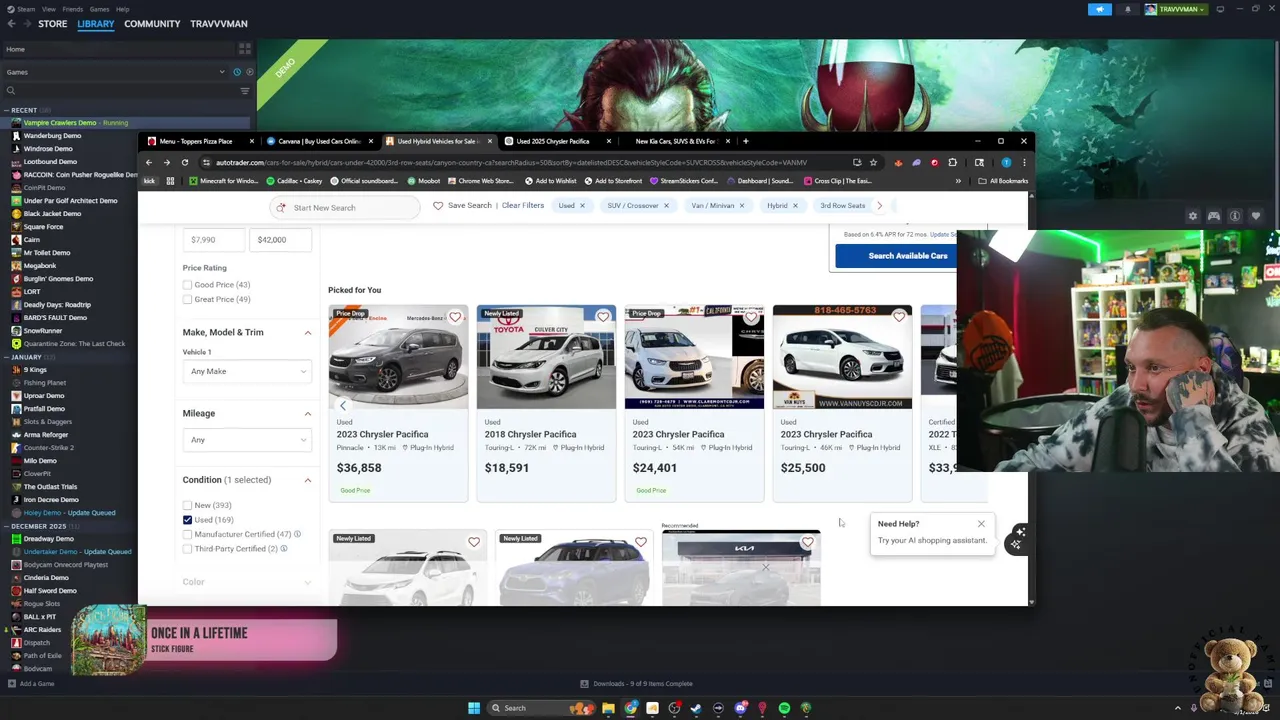Open Chrome apps grid in bookmarks bar
Image resolution: width=1280 pixels, height=720 pixels.
click(x=170, y=181)
